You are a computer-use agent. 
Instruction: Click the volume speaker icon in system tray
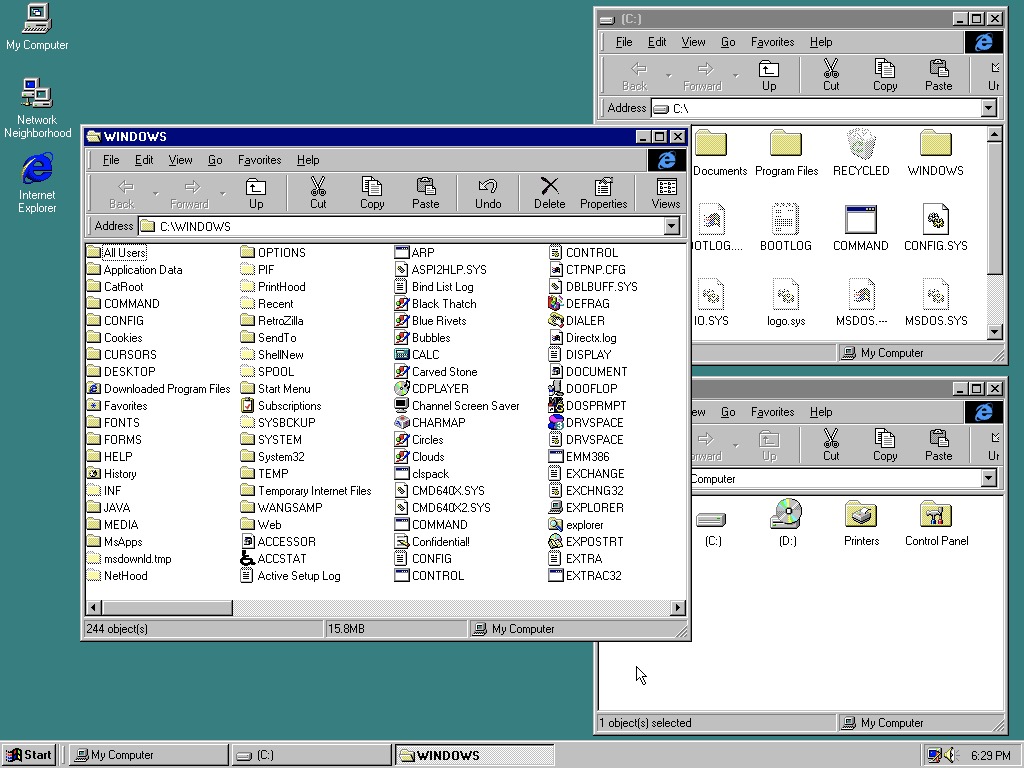pyautogui.click(x=951, y=755)
